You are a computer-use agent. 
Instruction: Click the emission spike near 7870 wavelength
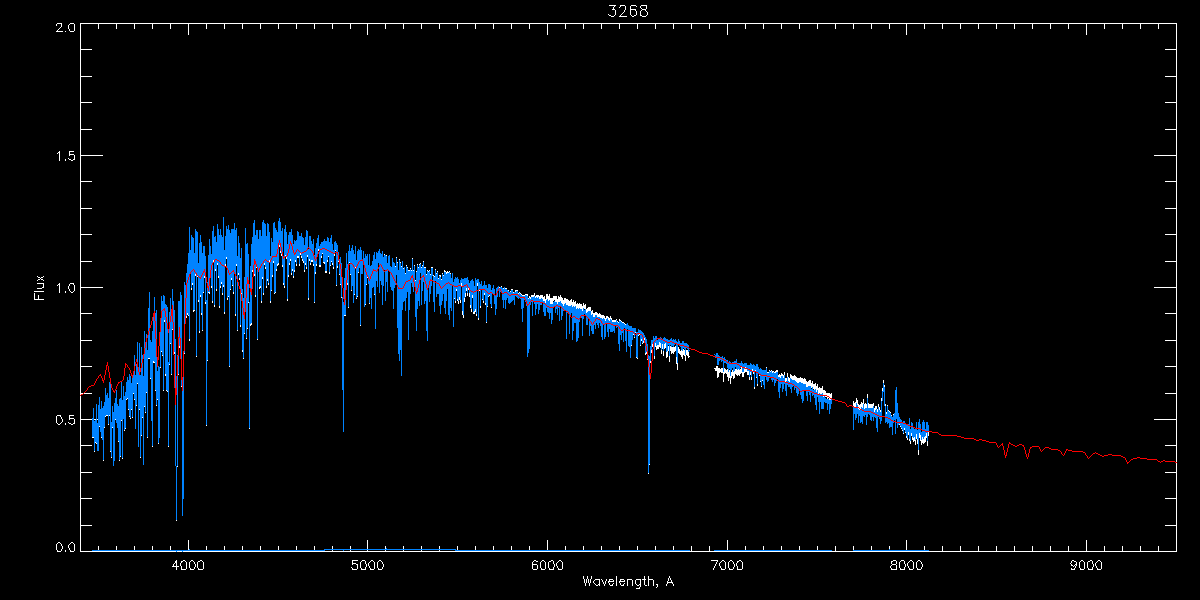(883, 385)
